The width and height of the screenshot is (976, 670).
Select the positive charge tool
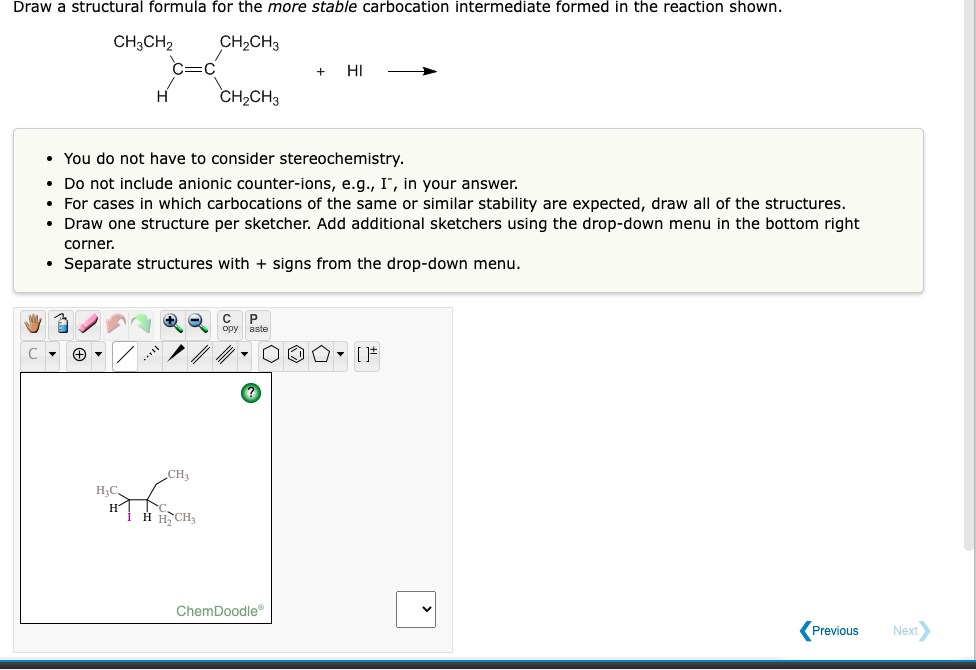(79, 354)
